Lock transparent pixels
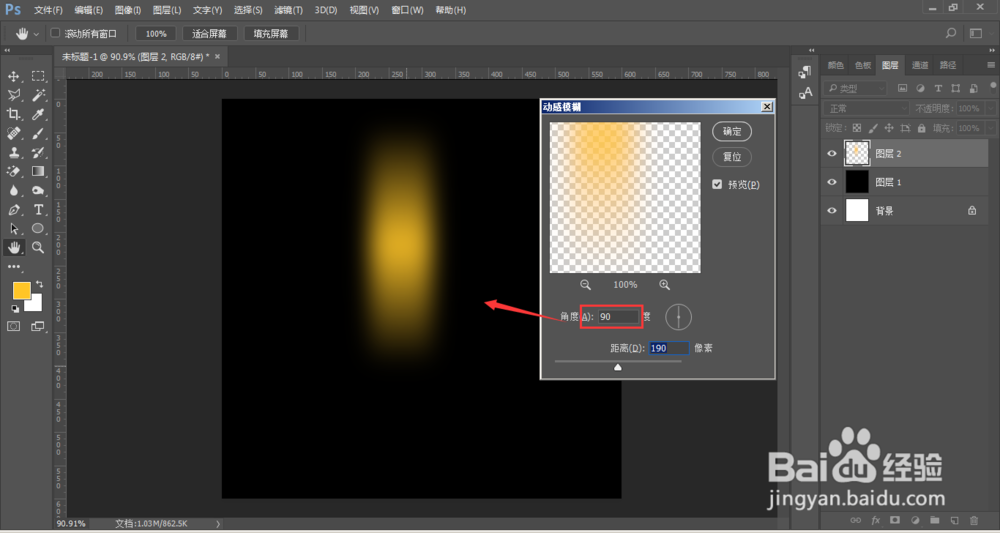 click(857, 128)
